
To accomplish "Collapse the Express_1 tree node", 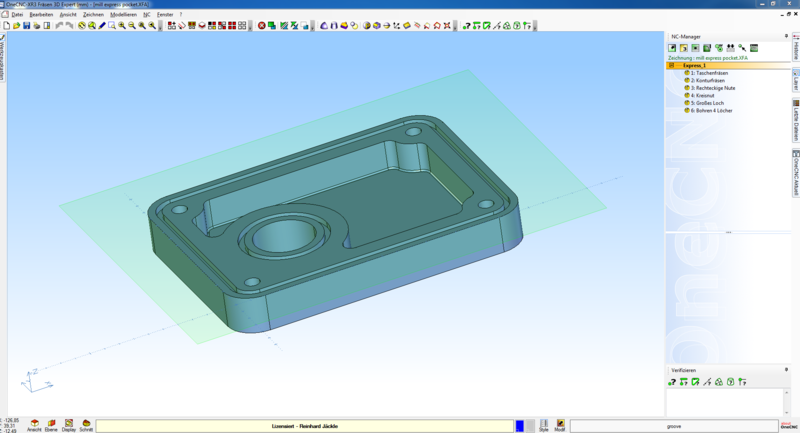I will 672,65.
